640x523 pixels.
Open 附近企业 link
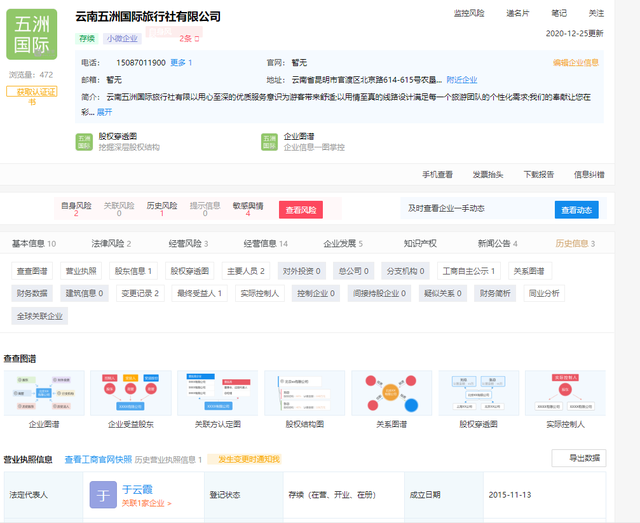462,80
